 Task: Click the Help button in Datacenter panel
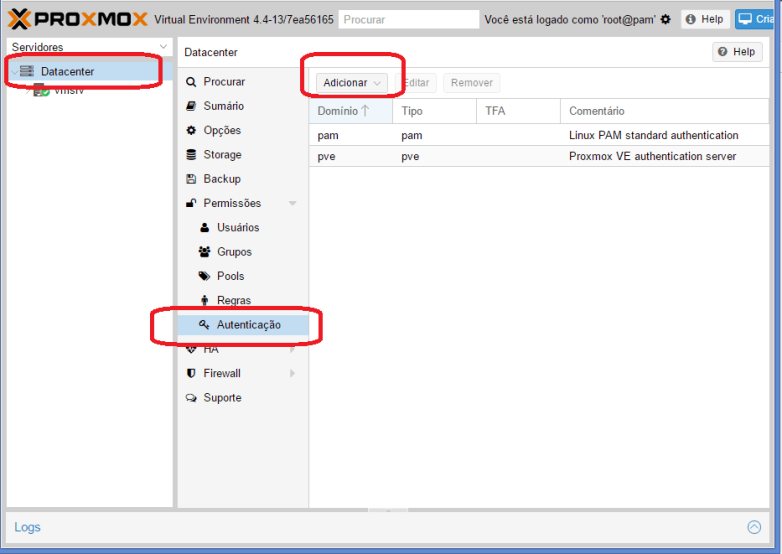coord(737,52)
